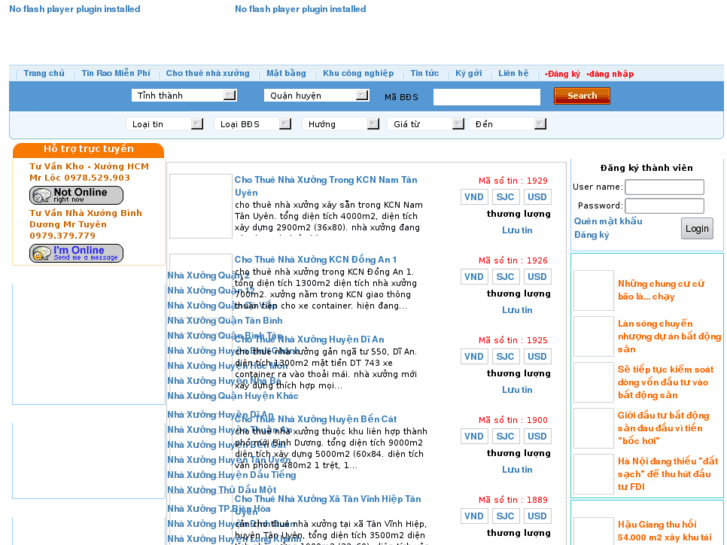Focus the User name text field
This screenshot has height=545, width=727.
click(x=664, y=187)
